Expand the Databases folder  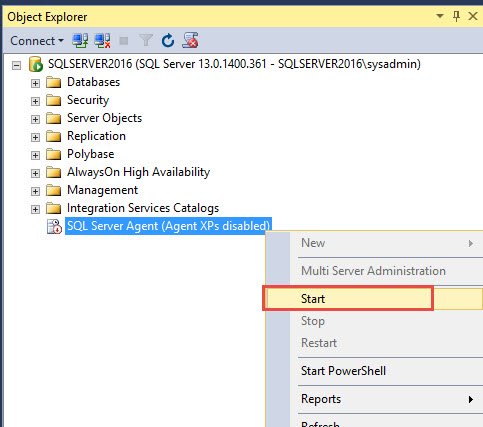tap(35, 83)
